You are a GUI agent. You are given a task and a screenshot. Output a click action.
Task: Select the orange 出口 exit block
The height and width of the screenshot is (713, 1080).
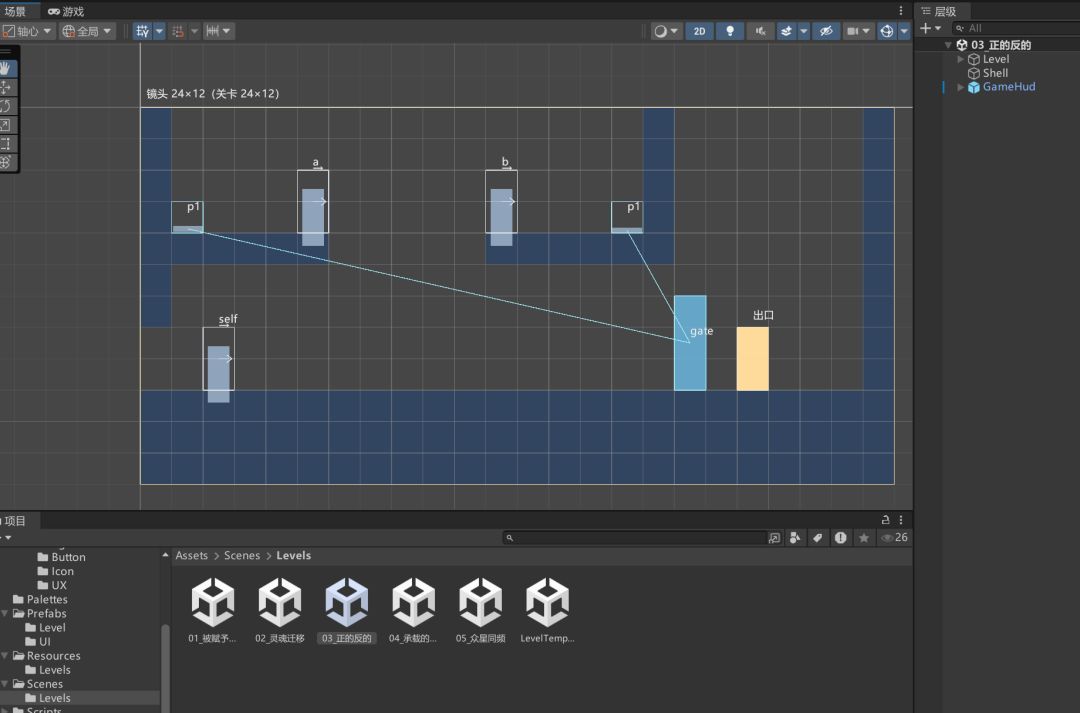click(752, 359)
